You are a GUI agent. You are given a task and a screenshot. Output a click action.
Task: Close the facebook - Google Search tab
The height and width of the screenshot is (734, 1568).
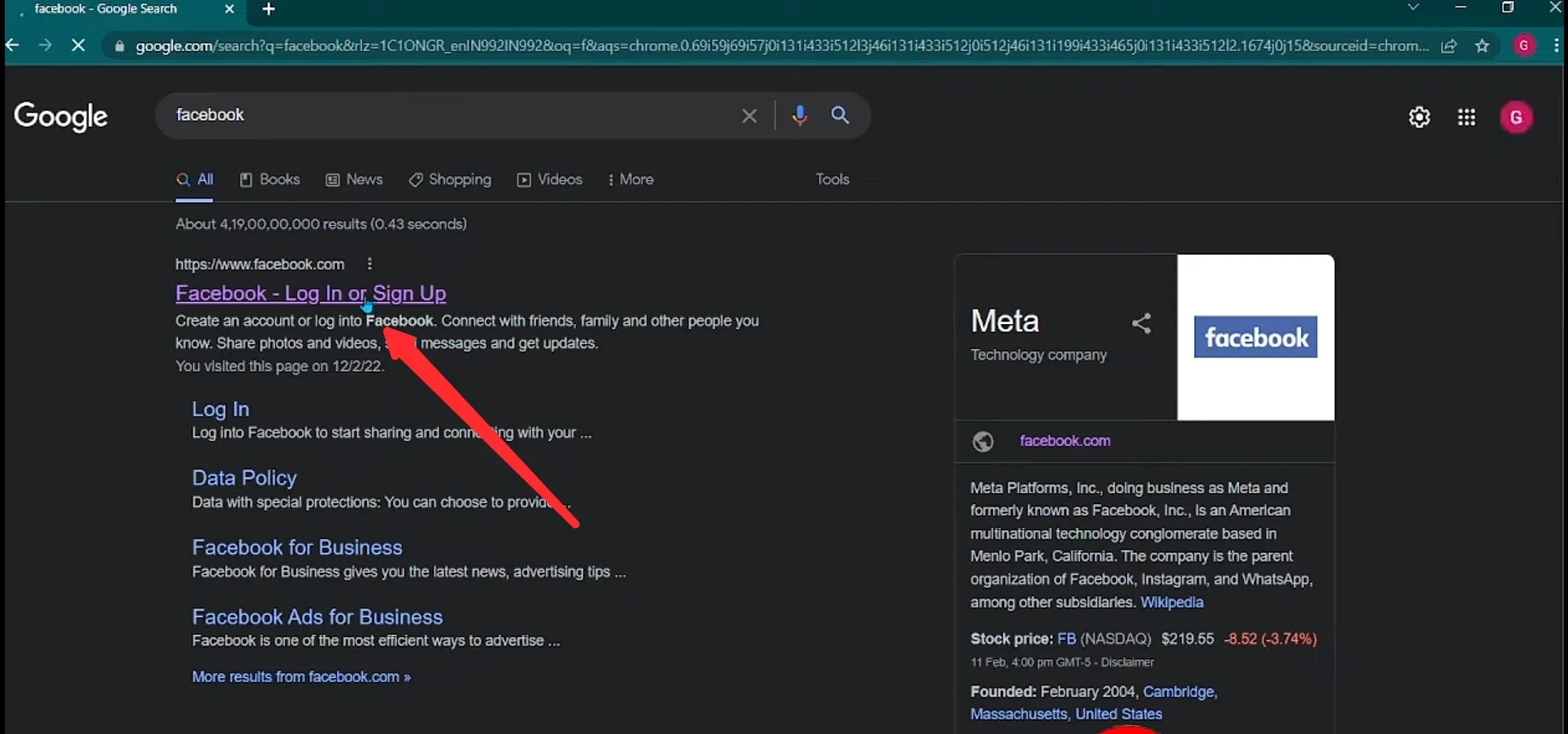229,9
